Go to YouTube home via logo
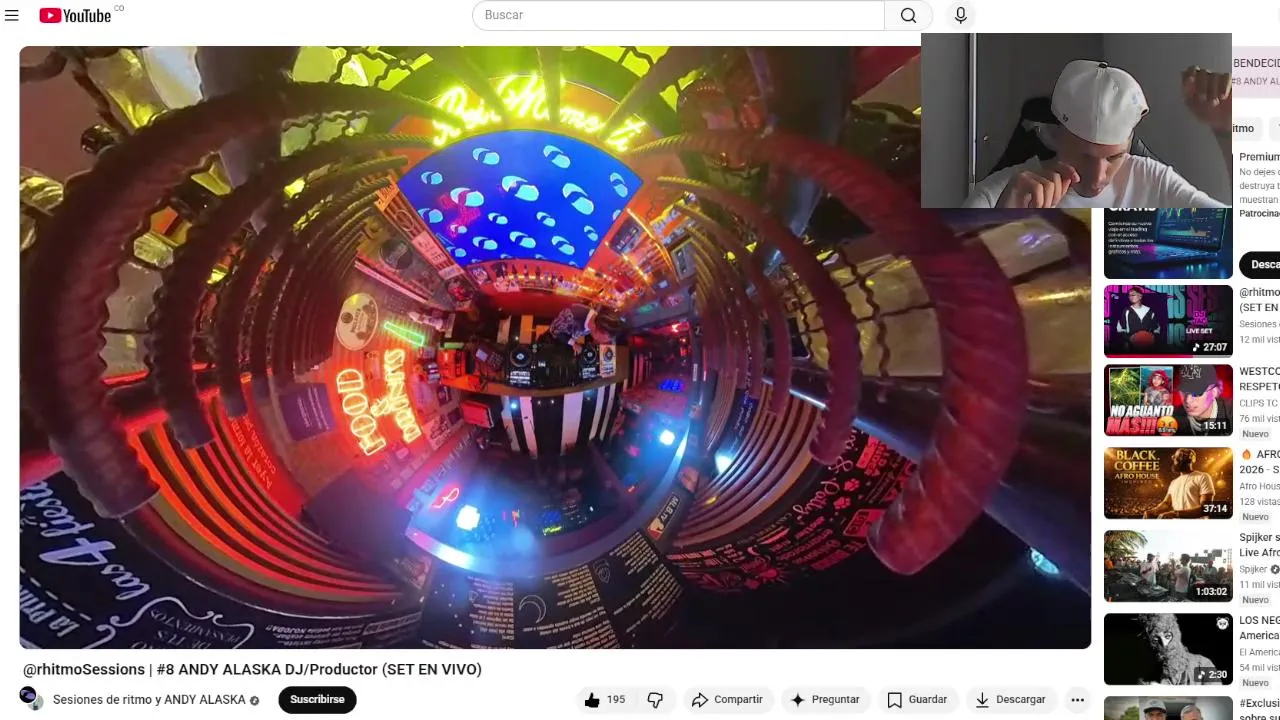Viewport: 1280px width, 720px height. [75, 15]
